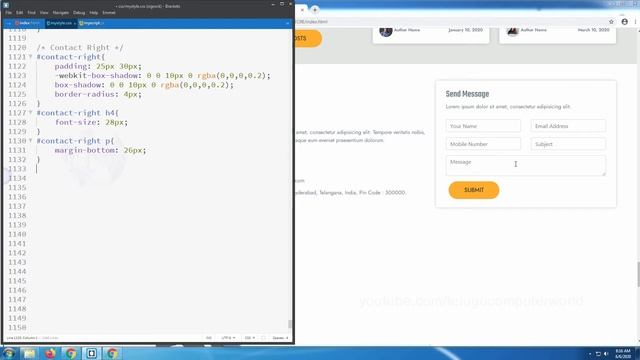The width and height of the screenshot is (640, 360).
Task: Open a new Chrome tab with plus button
Action: coord(315,9)
